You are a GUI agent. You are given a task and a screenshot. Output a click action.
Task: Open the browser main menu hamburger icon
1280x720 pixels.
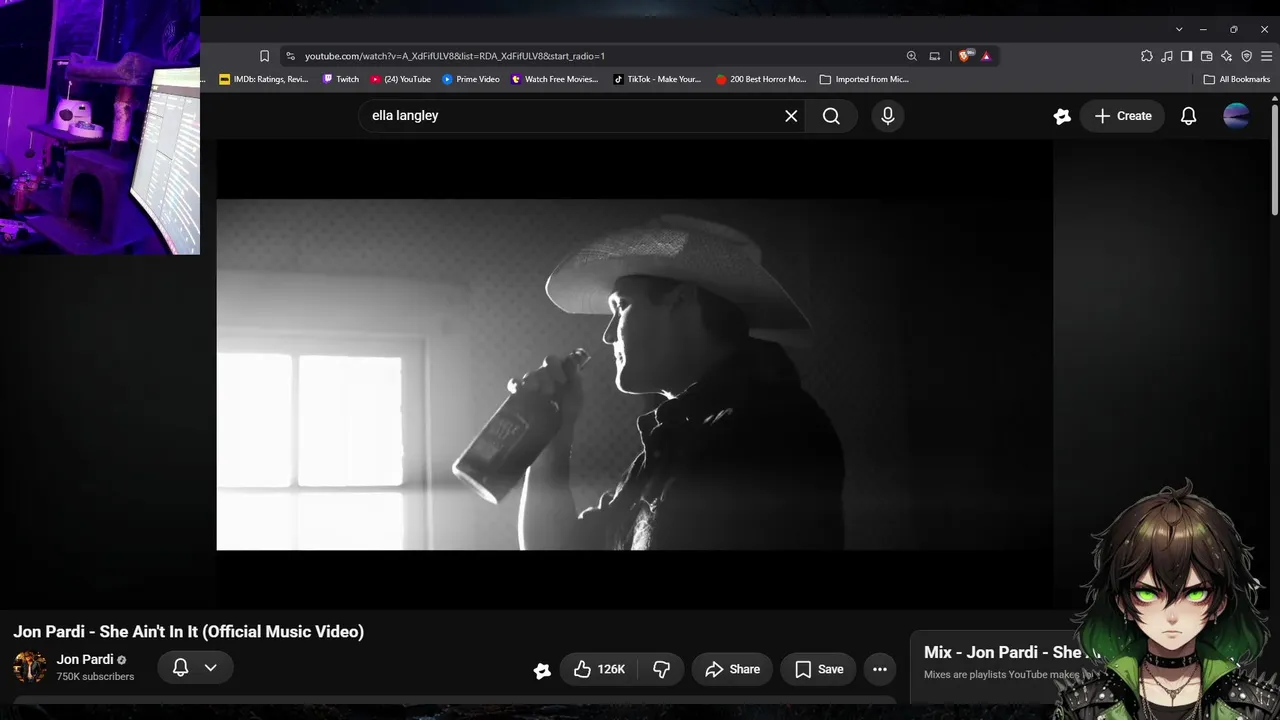point(1267,56)
